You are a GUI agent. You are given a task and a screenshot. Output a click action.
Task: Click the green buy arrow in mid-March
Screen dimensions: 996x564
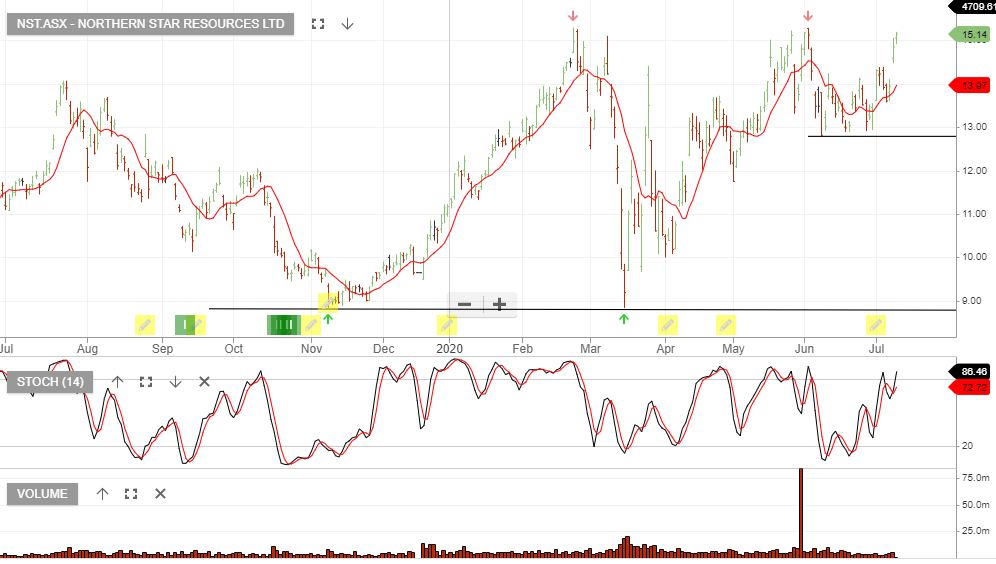coord(624,319)
